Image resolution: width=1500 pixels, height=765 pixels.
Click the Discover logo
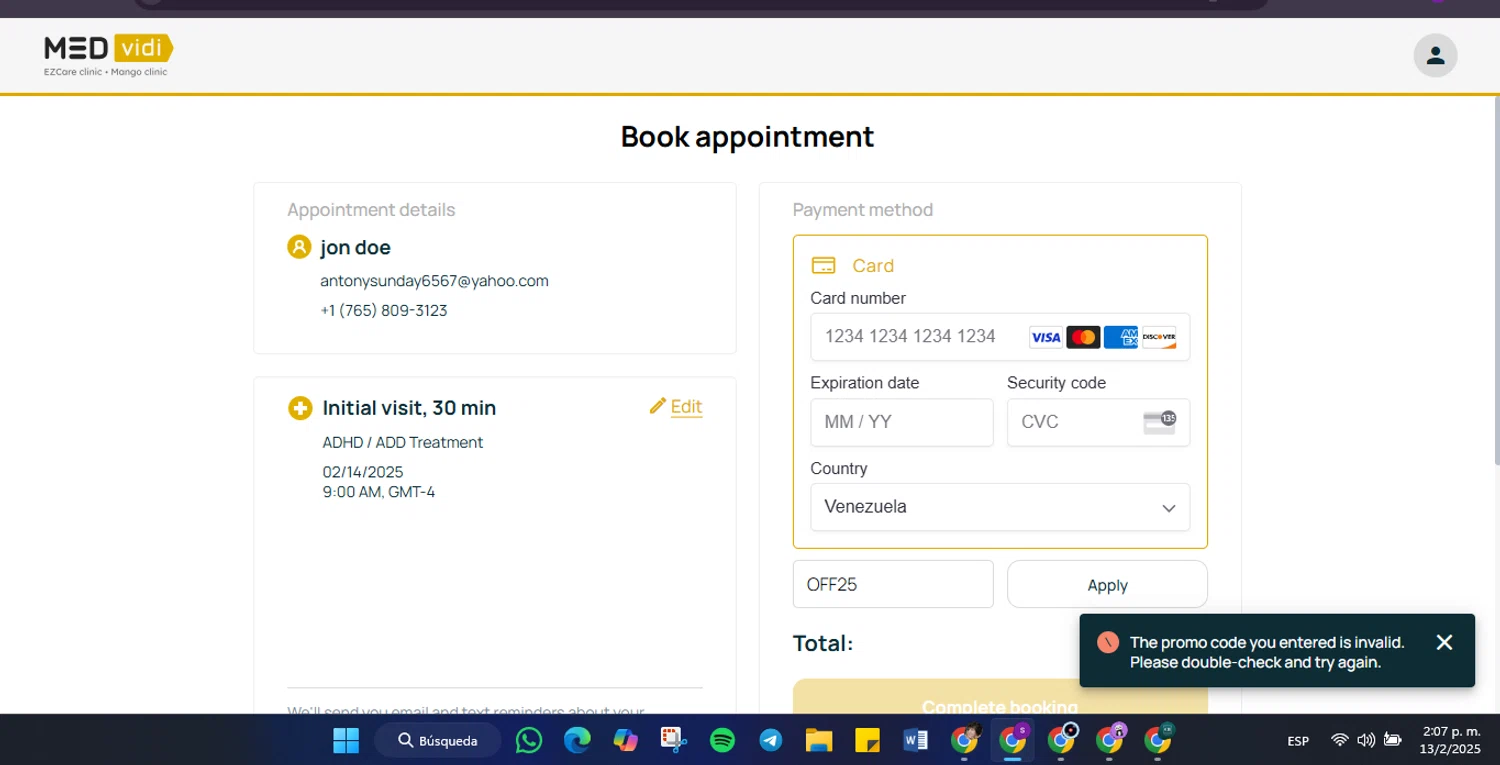(x=1159, y=337)
